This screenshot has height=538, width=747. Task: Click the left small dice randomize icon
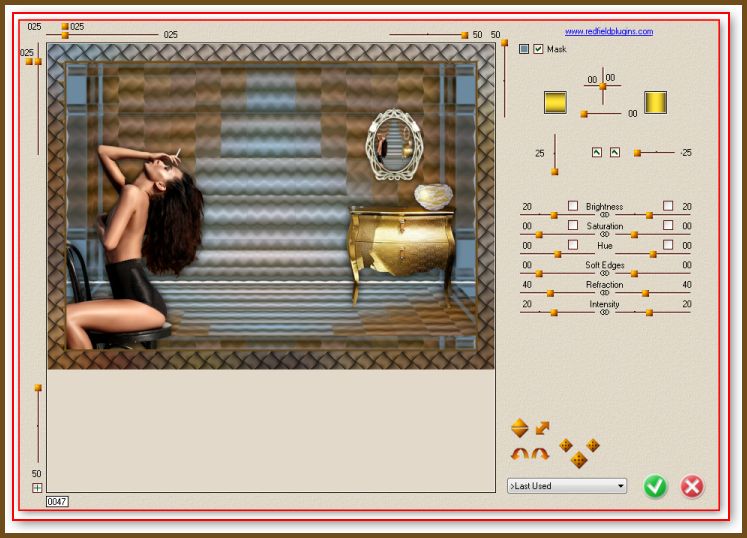[565, 445]
